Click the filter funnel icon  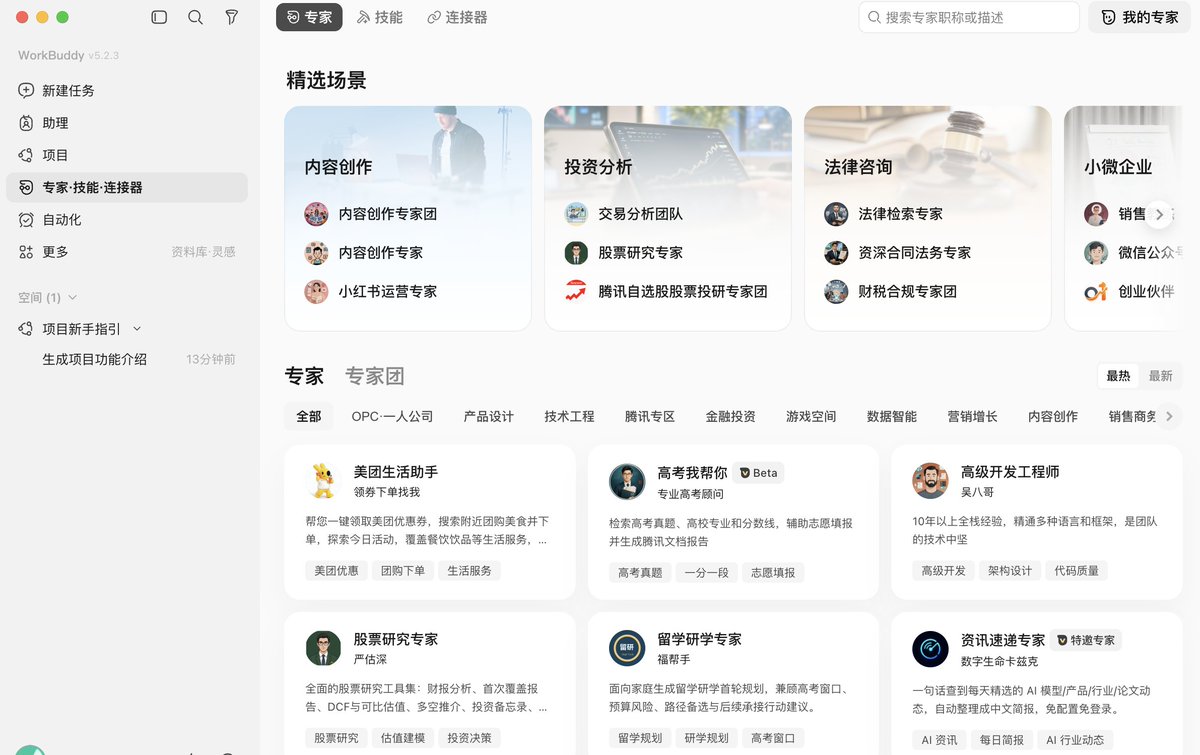click(231, 17)
